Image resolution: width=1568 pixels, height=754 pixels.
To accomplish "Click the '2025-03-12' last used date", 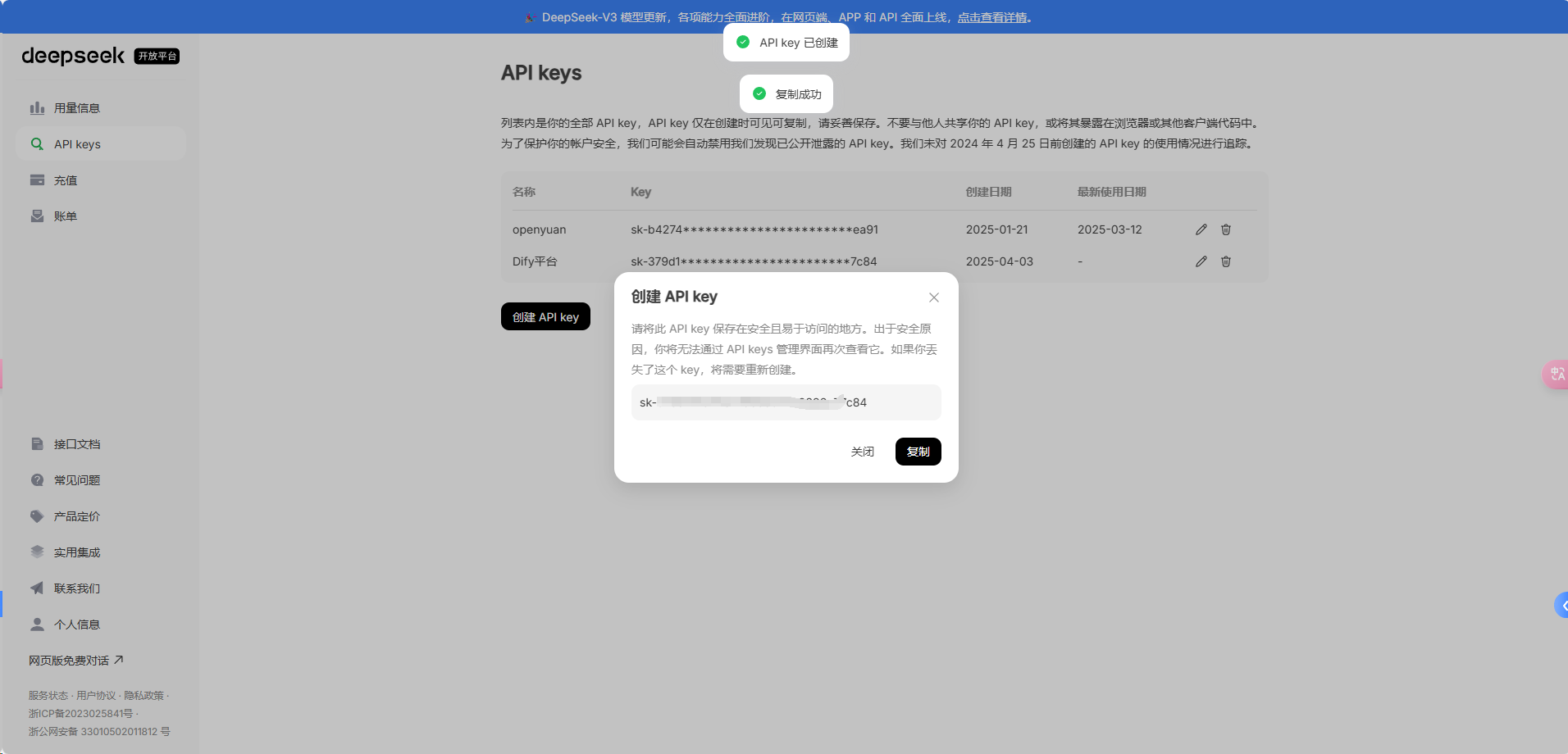I will tap(1110, 229).
